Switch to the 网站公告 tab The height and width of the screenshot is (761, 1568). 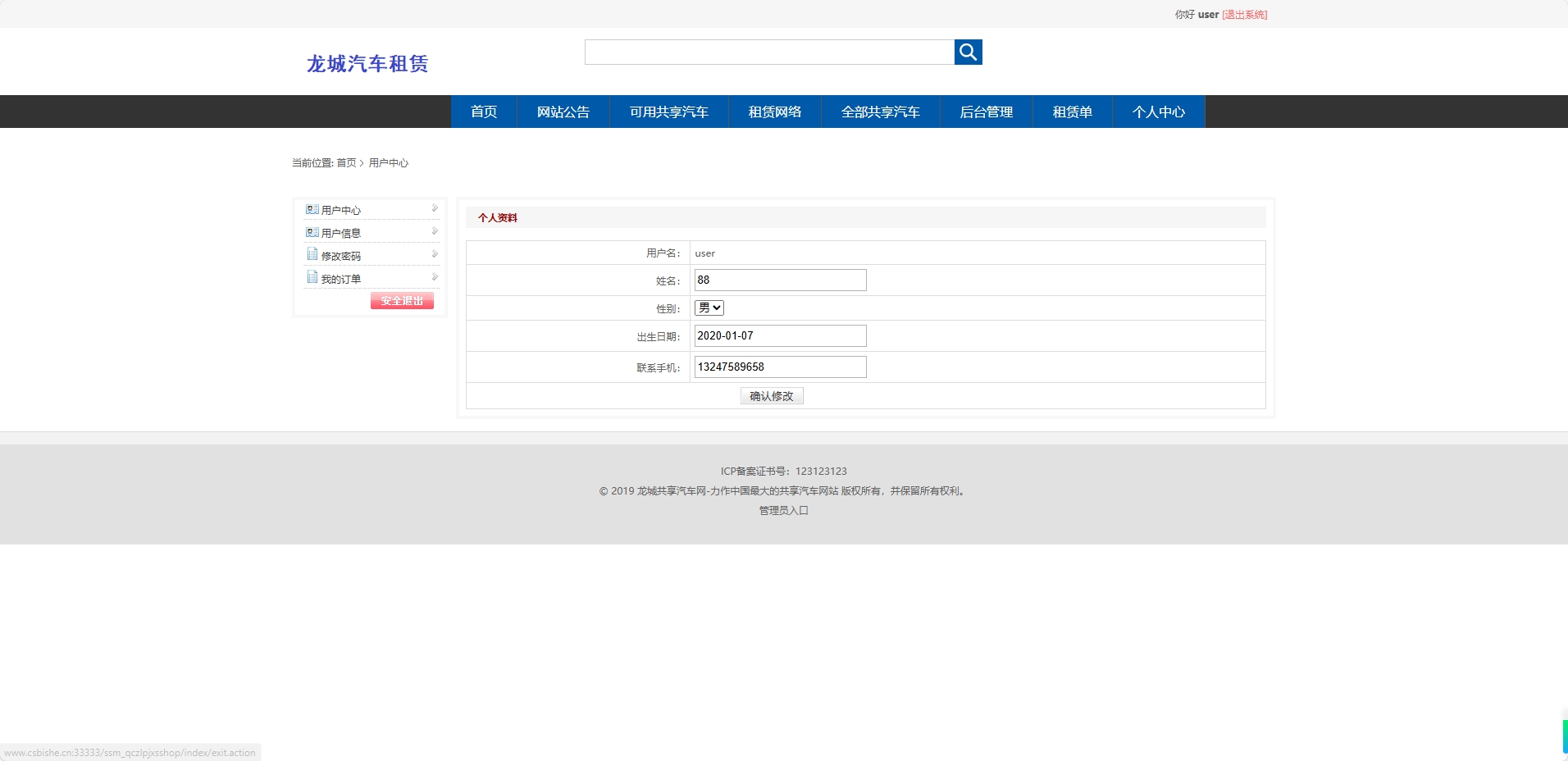pyautogui.click(x=563, y=112)
